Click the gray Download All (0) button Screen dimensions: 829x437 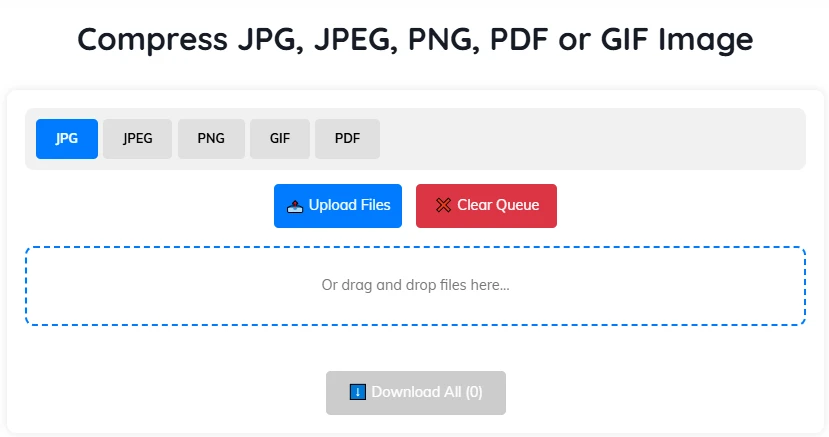[x=415, y=393]
